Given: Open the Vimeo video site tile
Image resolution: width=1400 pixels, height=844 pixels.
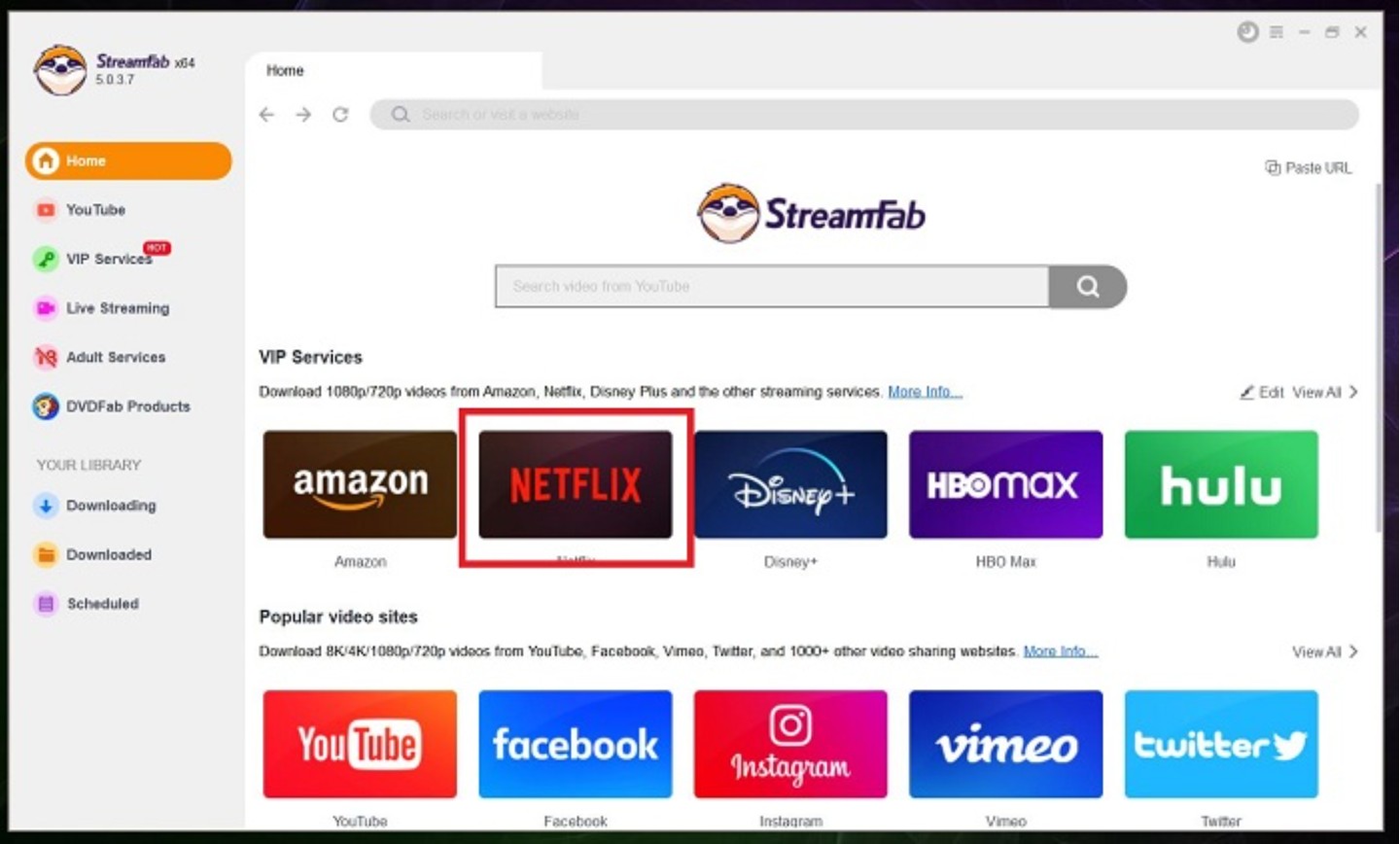Looking at the screenshot, I should click(x=1006, y=745).
